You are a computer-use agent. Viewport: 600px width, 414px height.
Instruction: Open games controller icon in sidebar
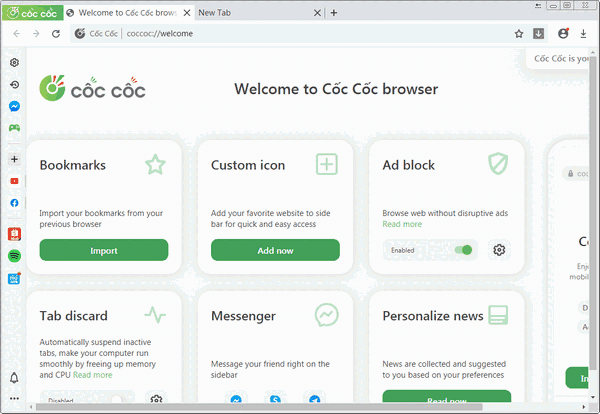point(15,128)
